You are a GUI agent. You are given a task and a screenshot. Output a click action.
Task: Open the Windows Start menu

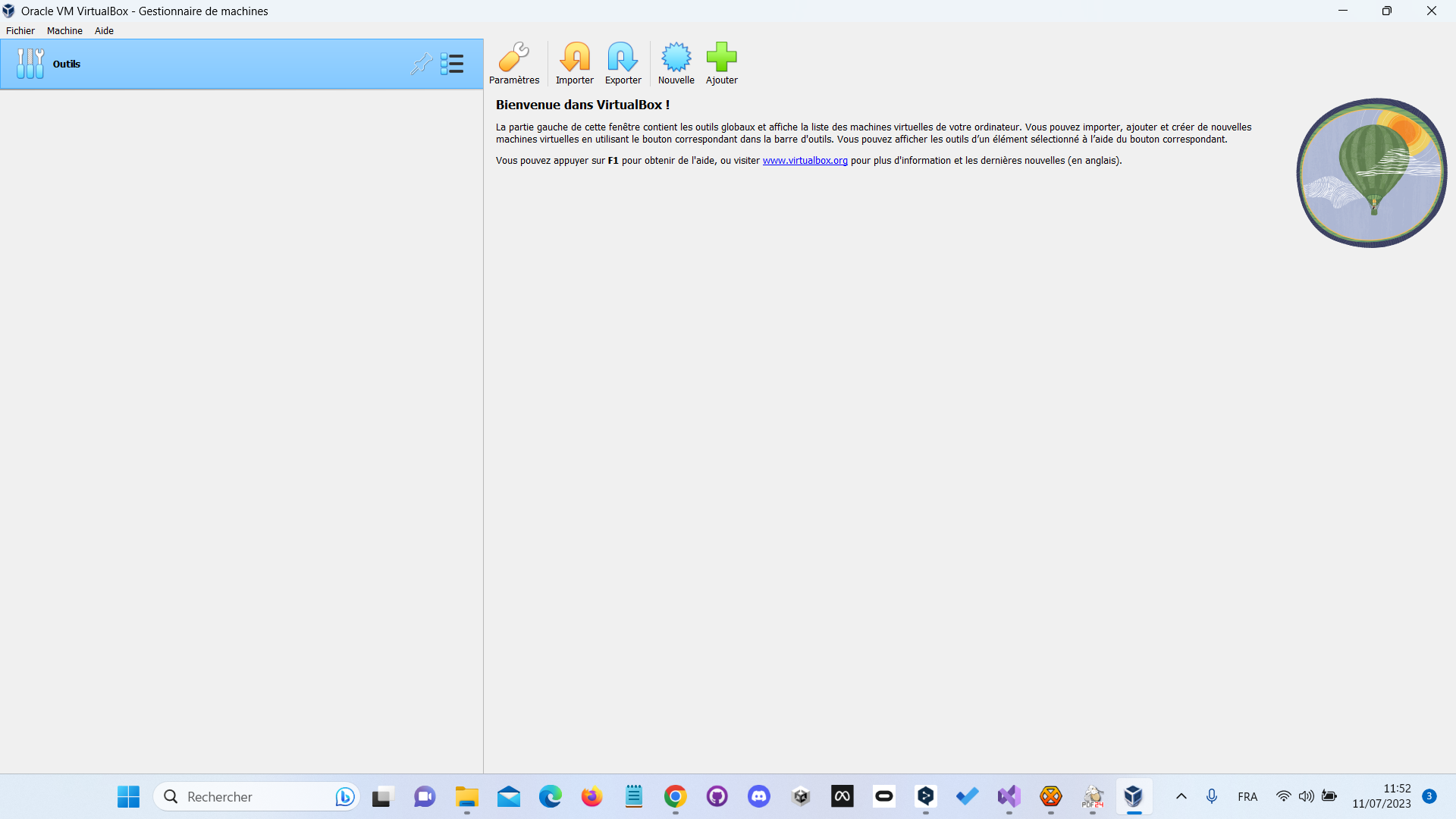(x=128, y=796)
